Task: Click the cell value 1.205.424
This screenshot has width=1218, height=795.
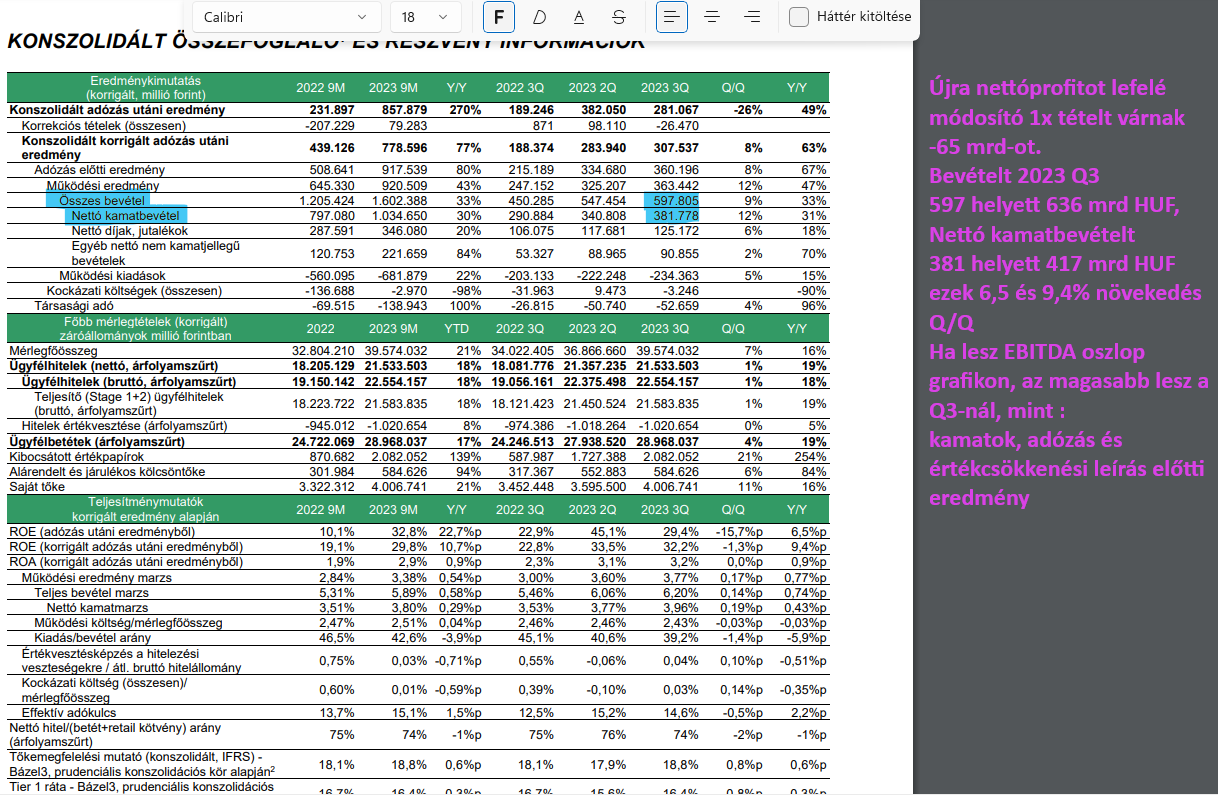Action: 328,201
